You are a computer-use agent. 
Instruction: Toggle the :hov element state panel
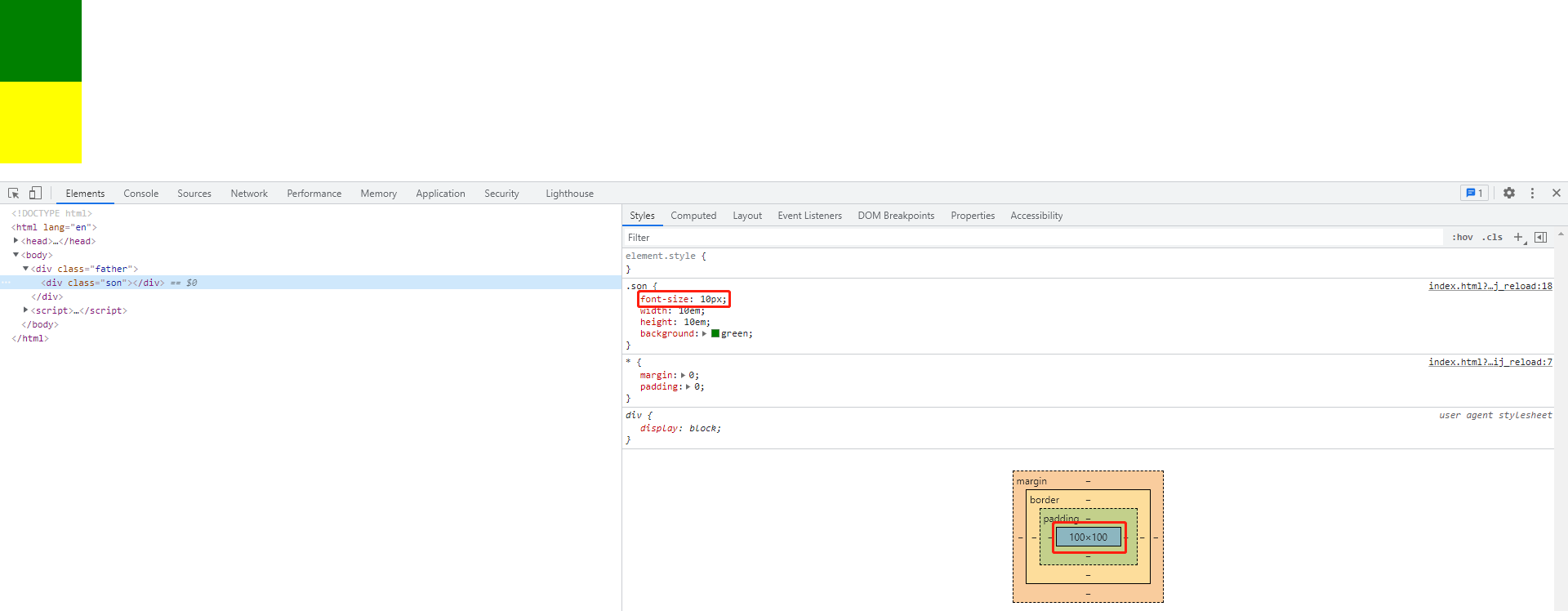point(1462,237)
